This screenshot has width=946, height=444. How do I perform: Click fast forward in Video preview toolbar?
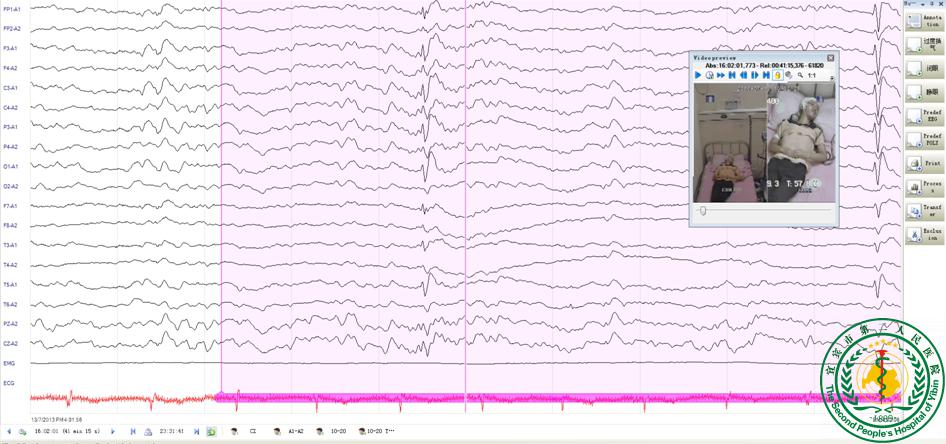tap(720, 75)
